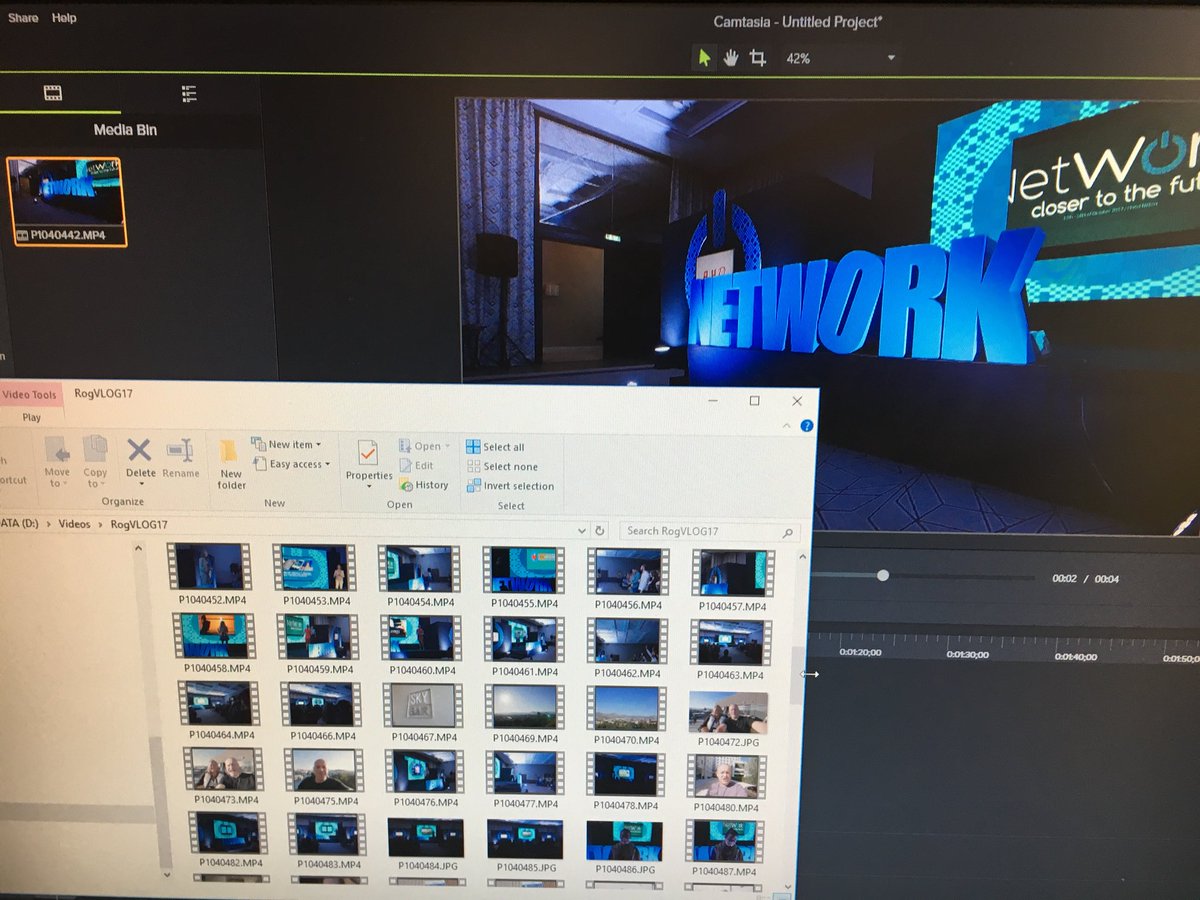The width and height of the screenshot is (1200, 900).
Task: Click the Camtasia playback scrubber handle
Action: tap(883, 575)
